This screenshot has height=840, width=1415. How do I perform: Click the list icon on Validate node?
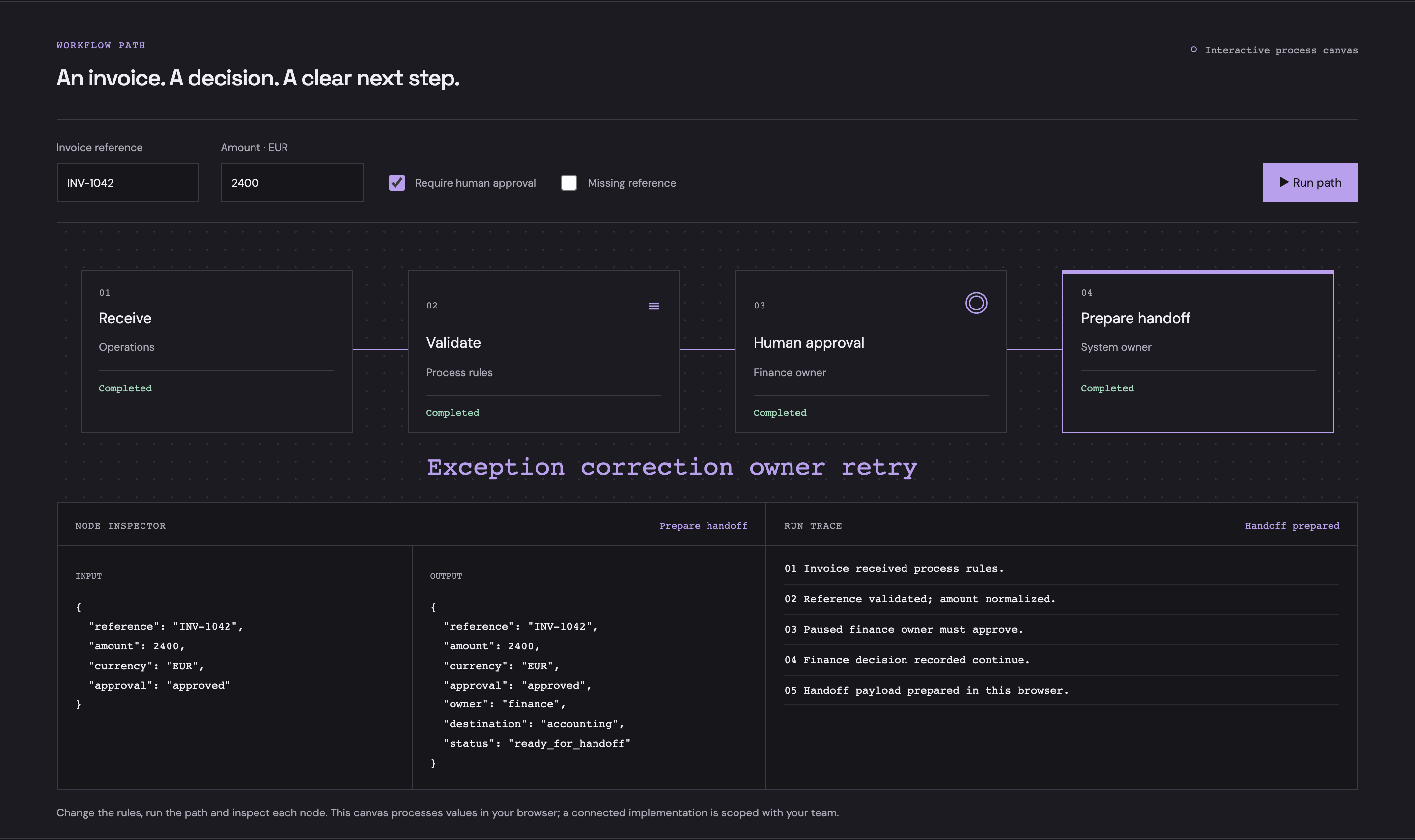tap(654, 306)
